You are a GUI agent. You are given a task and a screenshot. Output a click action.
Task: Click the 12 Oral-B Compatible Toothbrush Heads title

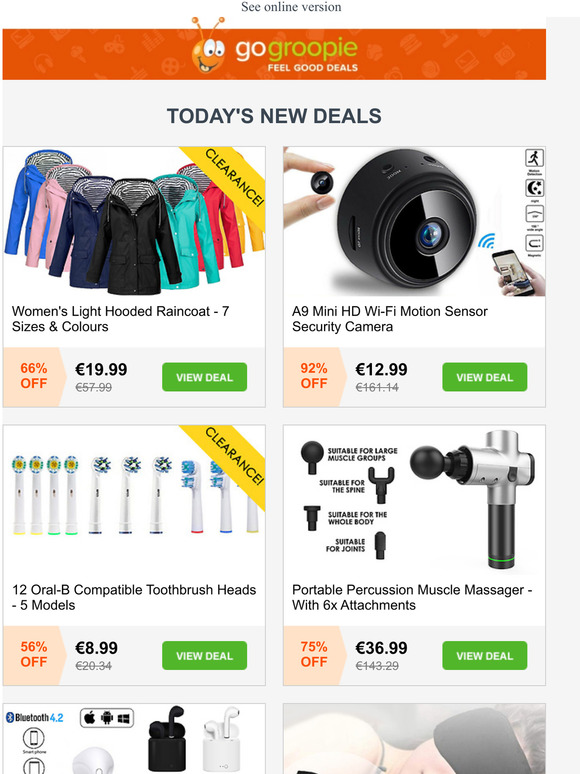coord(134,597)
